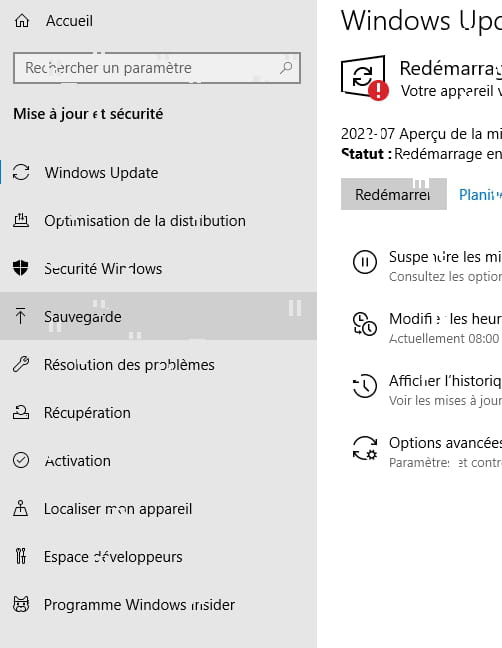
Task: Click the Rechercher un paramètre field
Action: [x=157, y=68]
